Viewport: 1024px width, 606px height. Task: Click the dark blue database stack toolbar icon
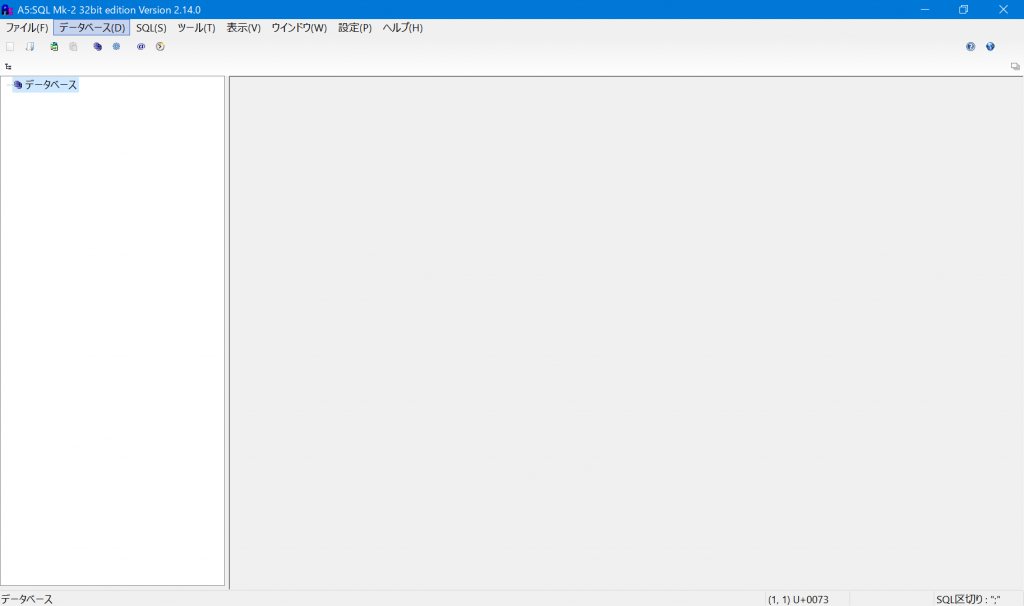click(x=97, y=46)
